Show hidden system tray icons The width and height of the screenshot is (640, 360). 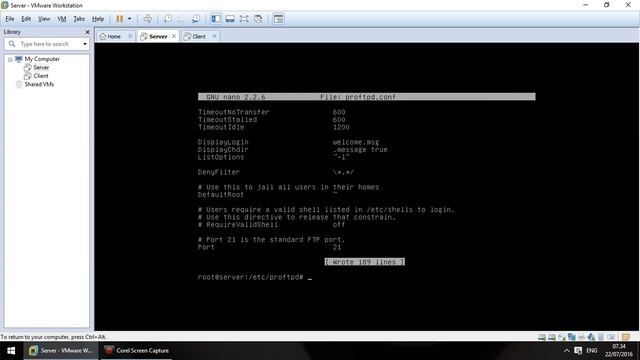(x=567, y=351)
